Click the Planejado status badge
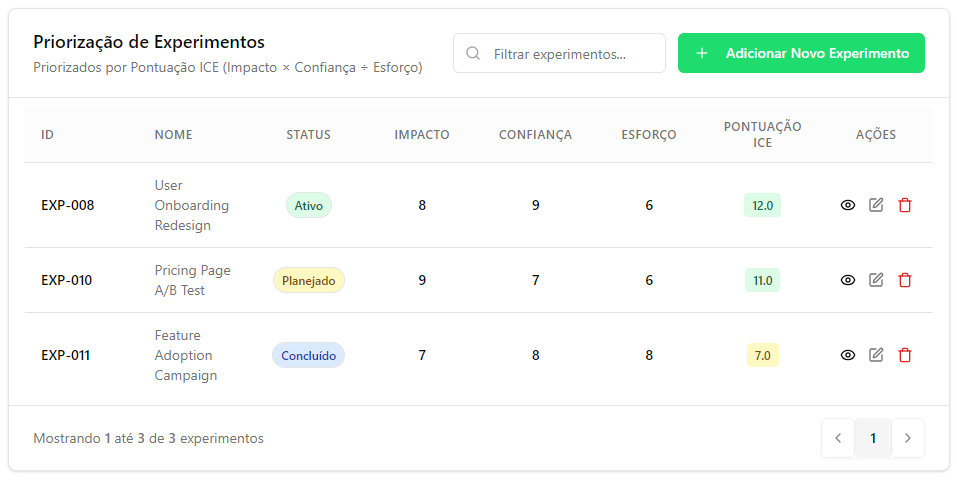957x480 pixels. point(308,280)
